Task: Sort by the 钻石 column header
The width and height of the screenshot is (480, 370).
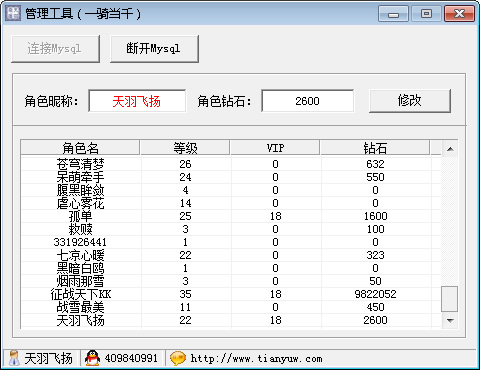Action: point(375,148)
